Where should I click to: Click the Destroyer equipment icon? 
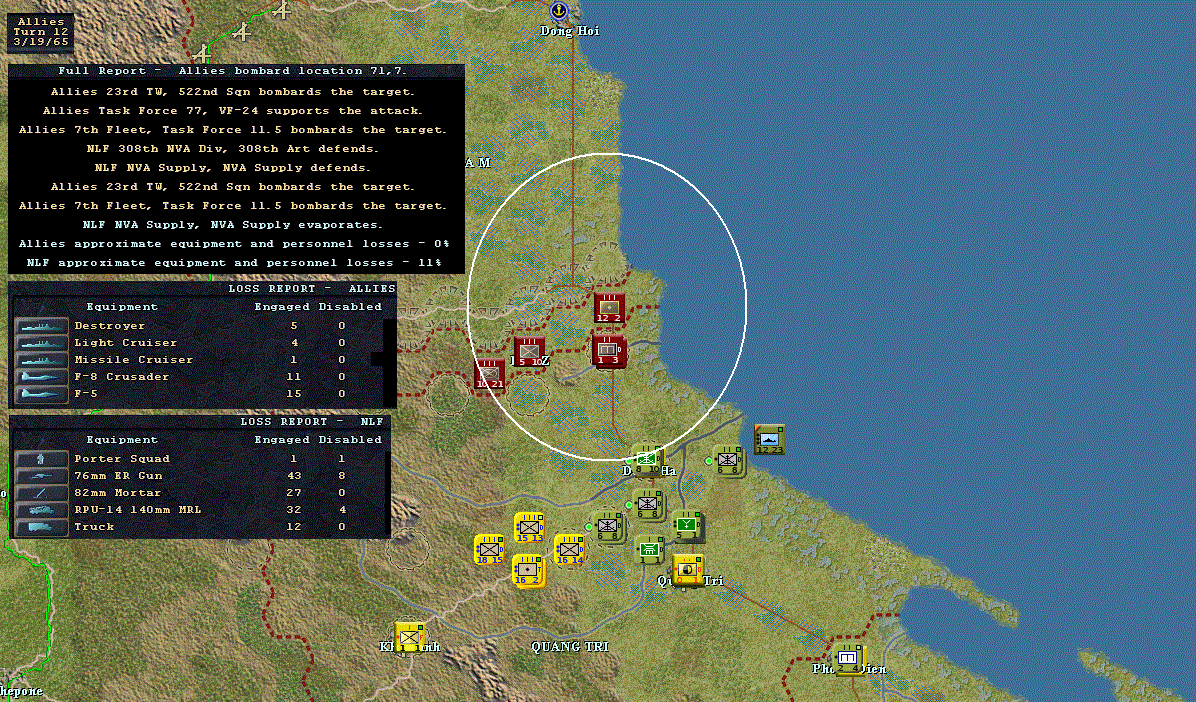point(41,326)
